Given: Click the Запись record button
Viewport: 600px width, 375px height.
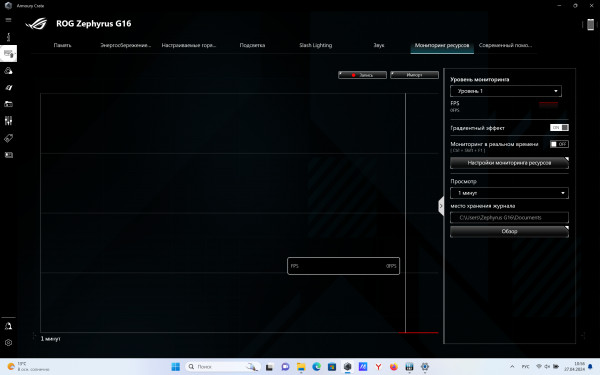Looking at the screenshot, I should coord(362,75).
